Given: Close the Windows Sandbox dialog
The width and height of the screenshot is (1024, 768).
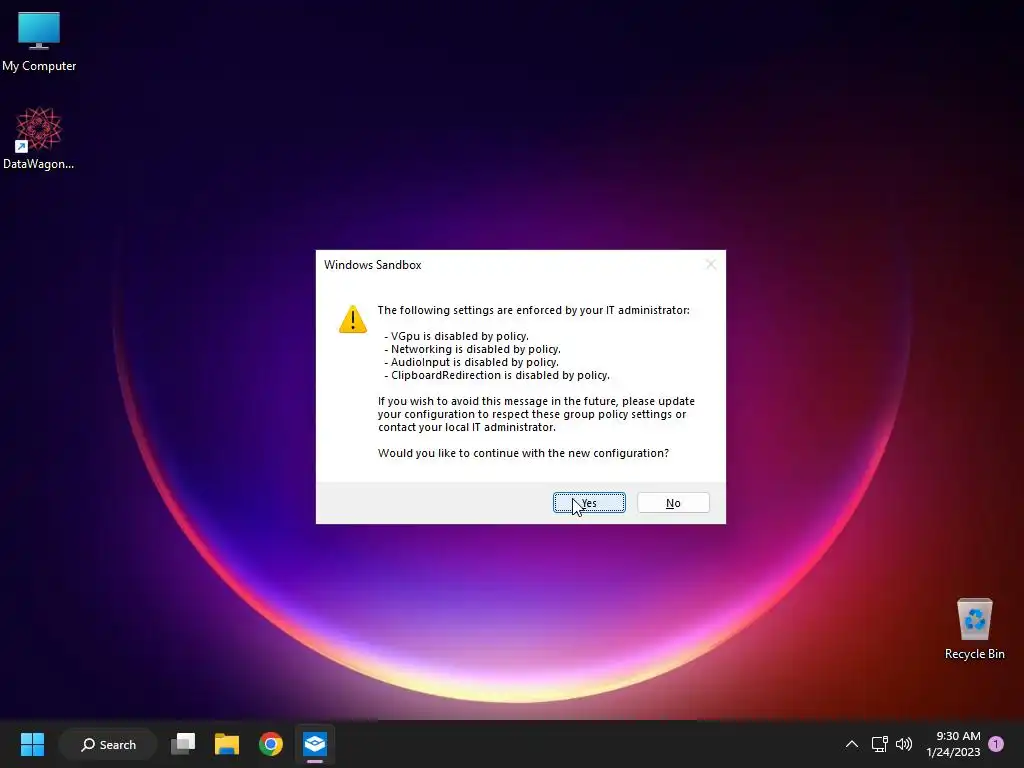Looking at the screenshot, I should coord(711,264).
